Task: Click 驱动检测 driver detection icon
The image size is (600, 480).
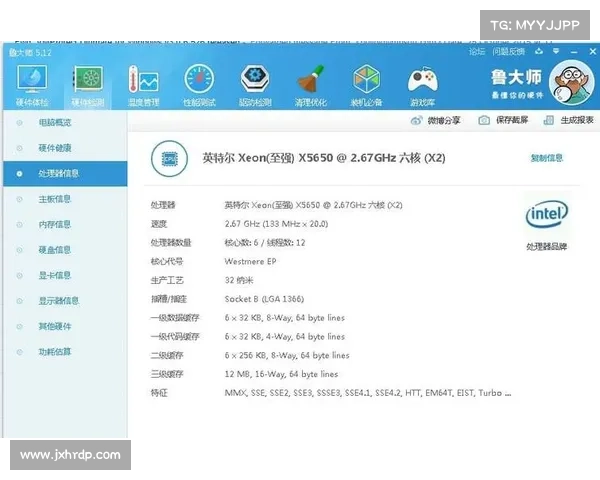Action: [255, 80]
